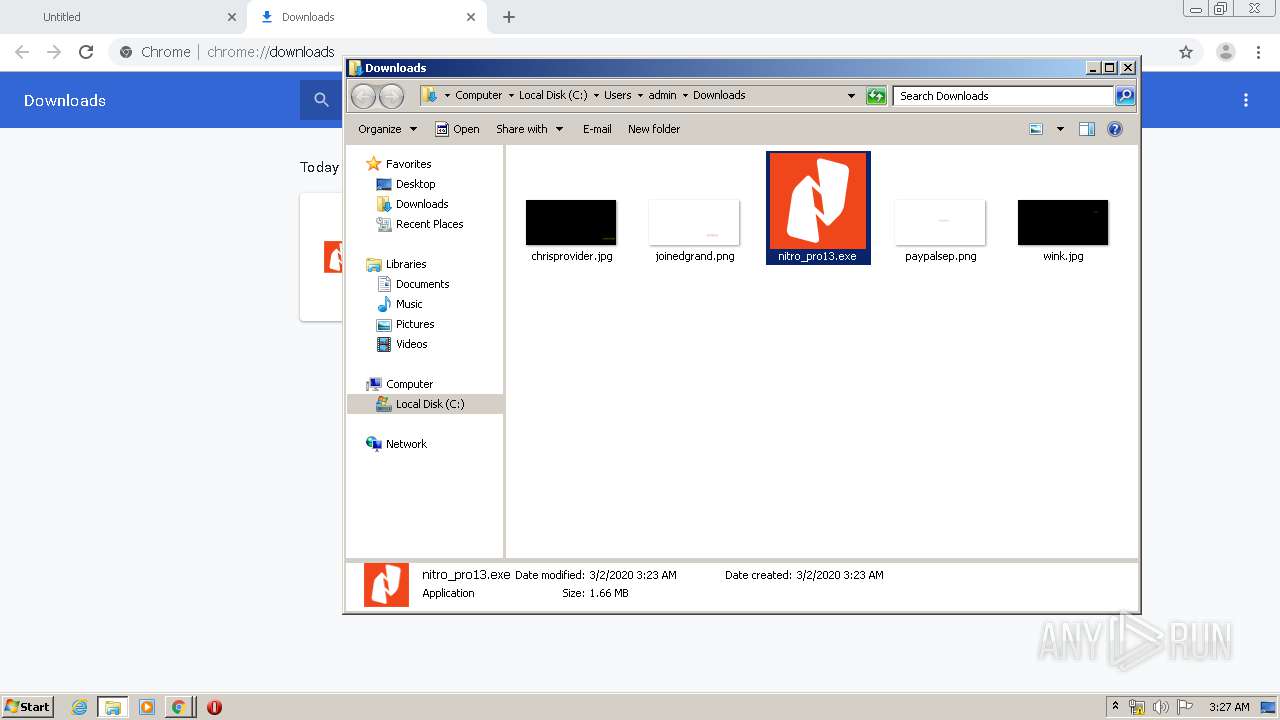The image size is (1280, 720).
Task: Bookmark this page with the star icon
Action: point(1186,52)
